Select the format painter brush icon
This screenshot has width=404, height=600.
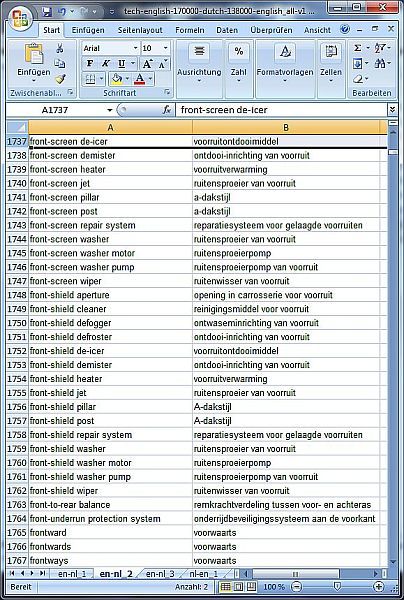pyautogui.click(x=60, y=79)
